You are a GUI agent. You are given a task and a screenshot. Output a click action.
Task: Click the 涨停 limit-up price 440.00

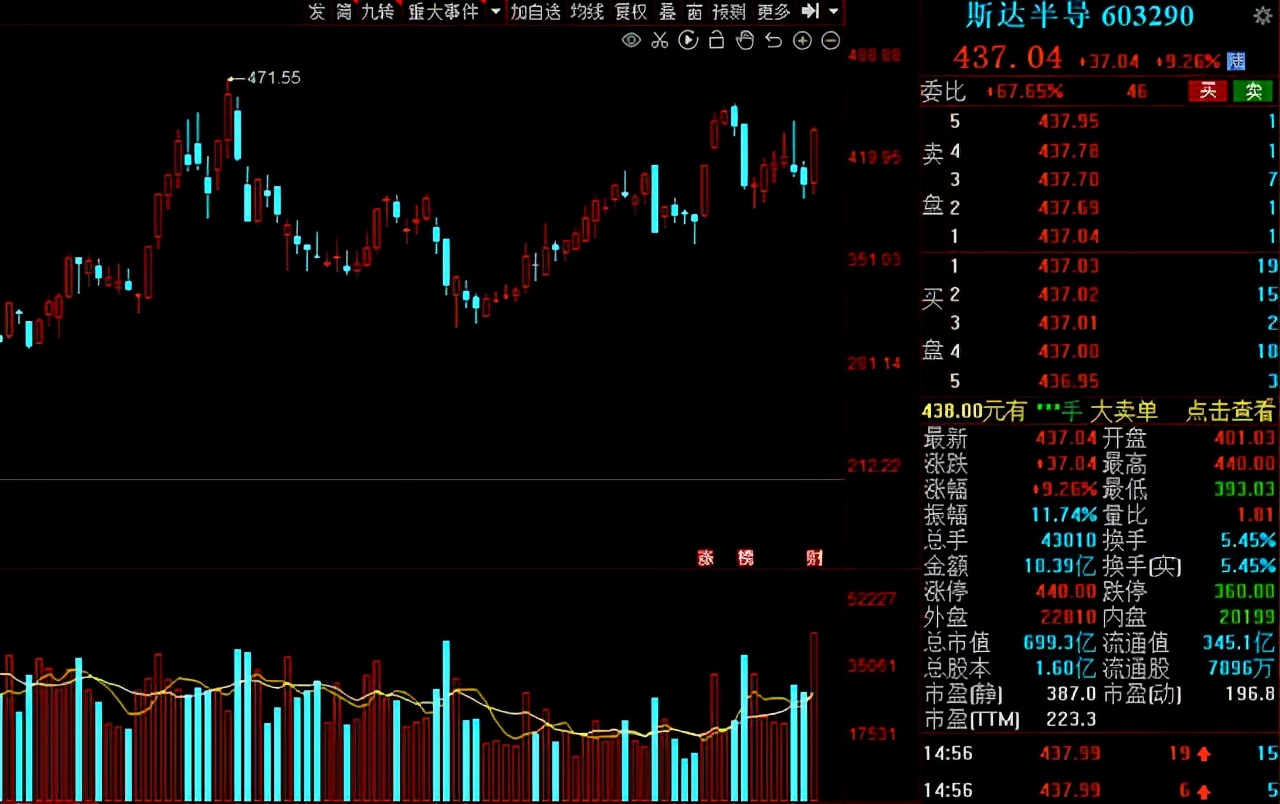tap(1065, 591)
